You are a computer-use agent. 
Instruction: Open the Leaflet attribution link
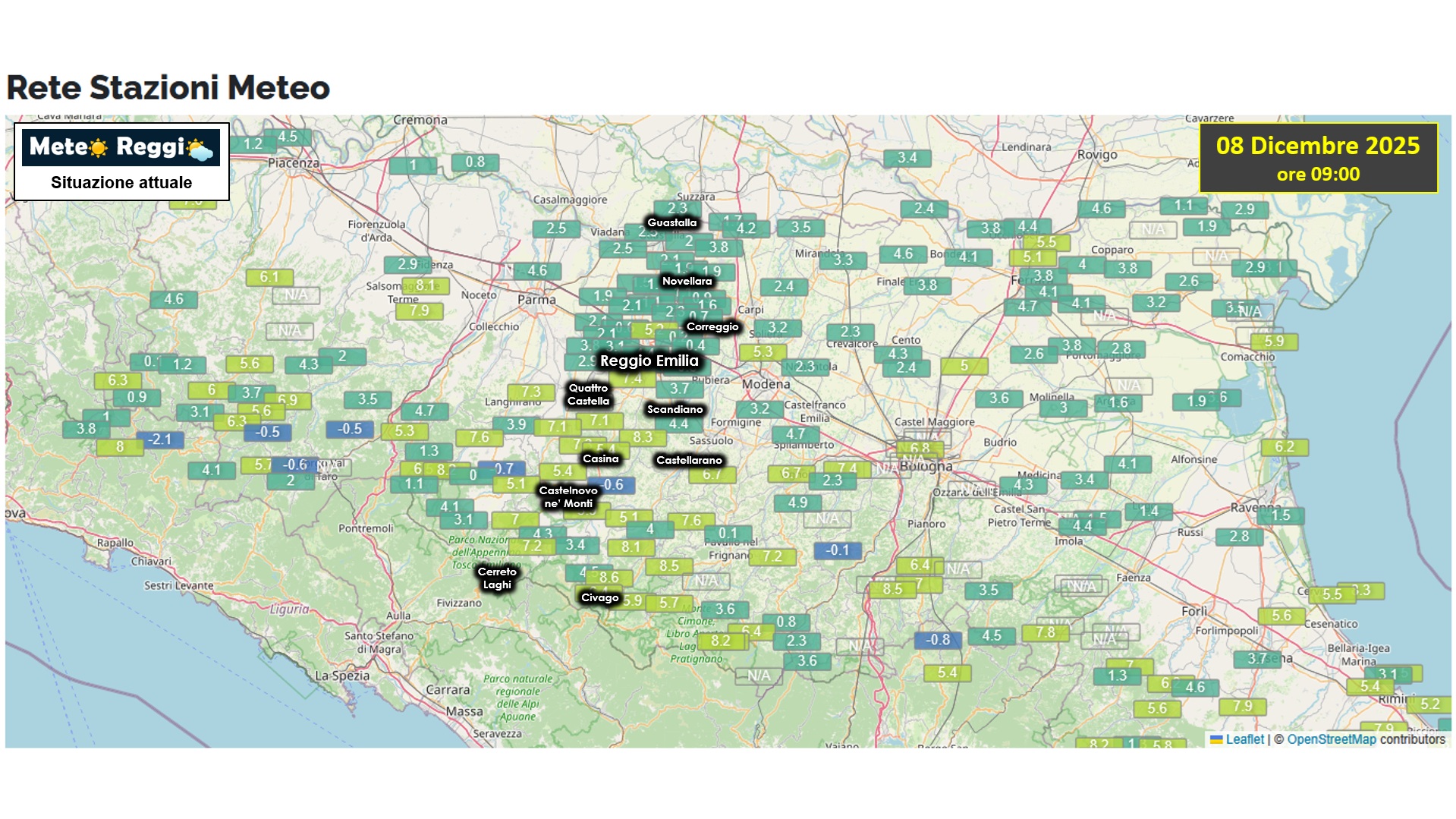[1244, 739]
